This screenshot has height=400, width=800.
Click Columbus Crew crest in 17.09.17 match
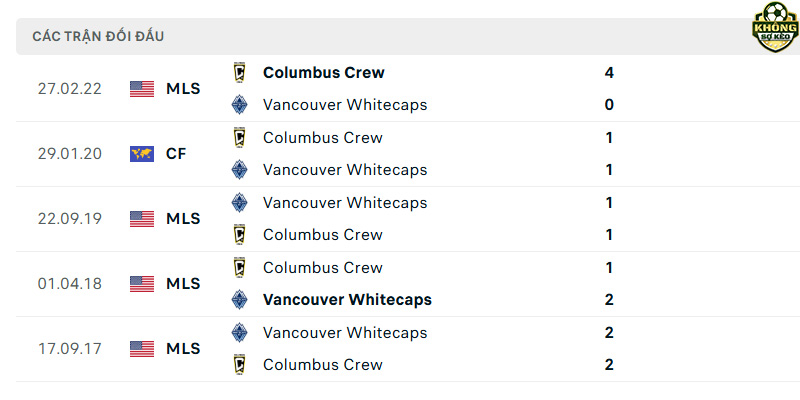click(x=239, y=364)
